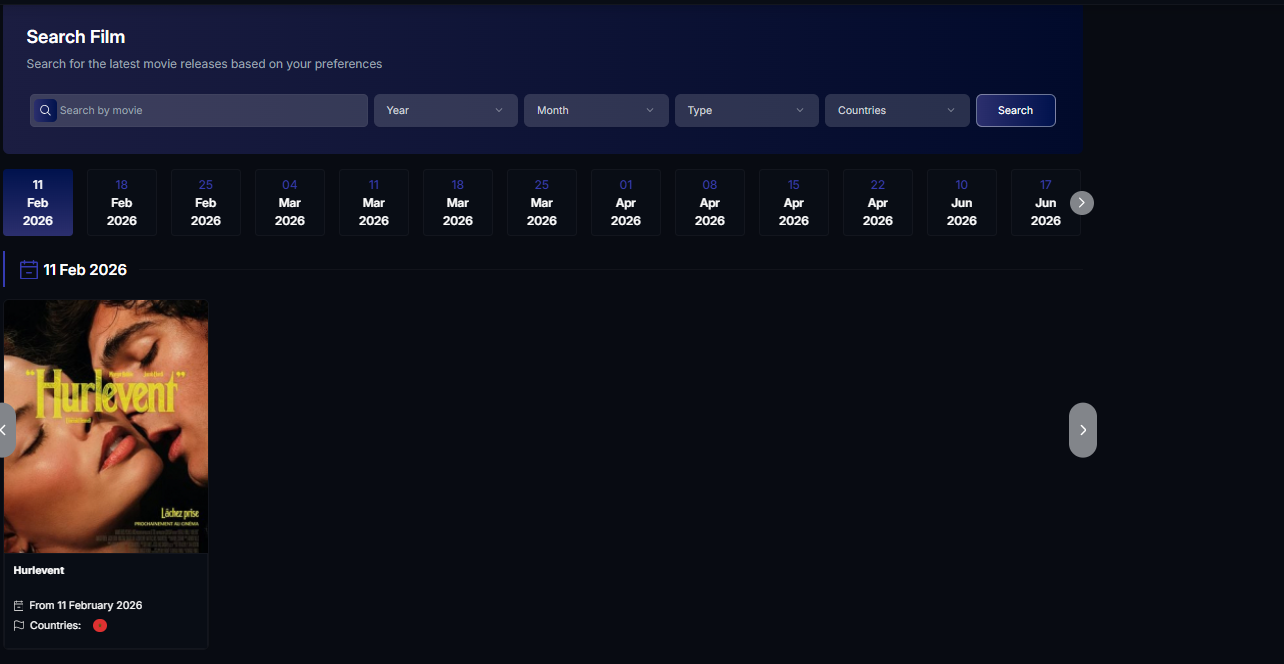
Task: Select the 17 Jun 2026 date tab
Action: [1046, 203]
